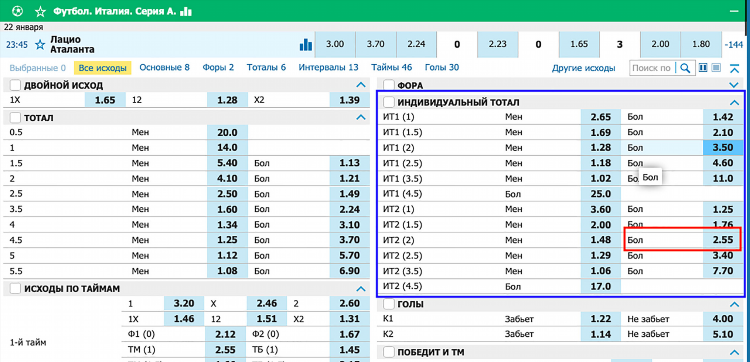Mark the Лацио–Аталанта match as favorite

coord(40,45)
